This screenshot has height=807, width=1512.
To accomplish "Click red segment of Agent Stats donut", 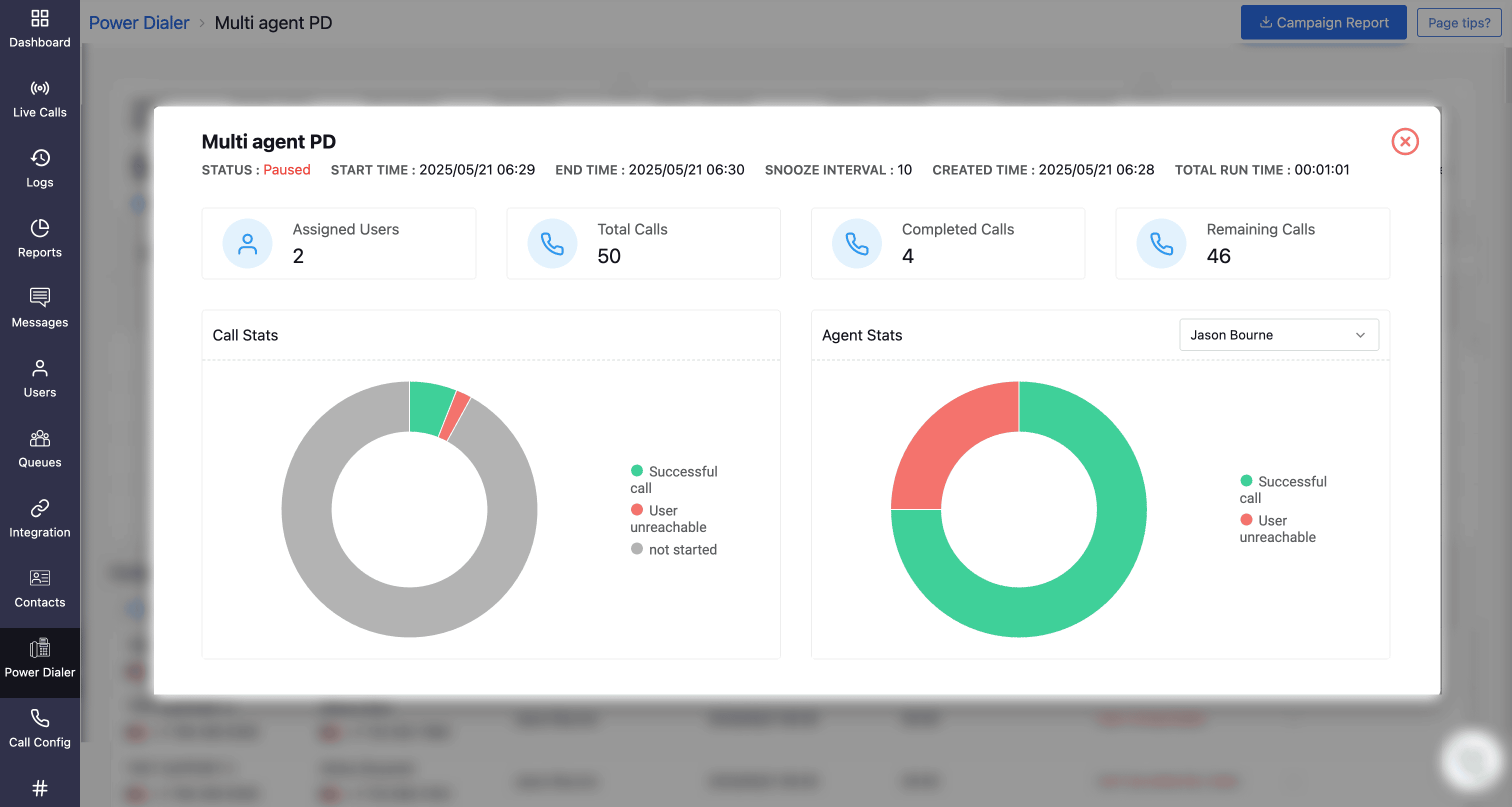I will (x=945, y=437).
